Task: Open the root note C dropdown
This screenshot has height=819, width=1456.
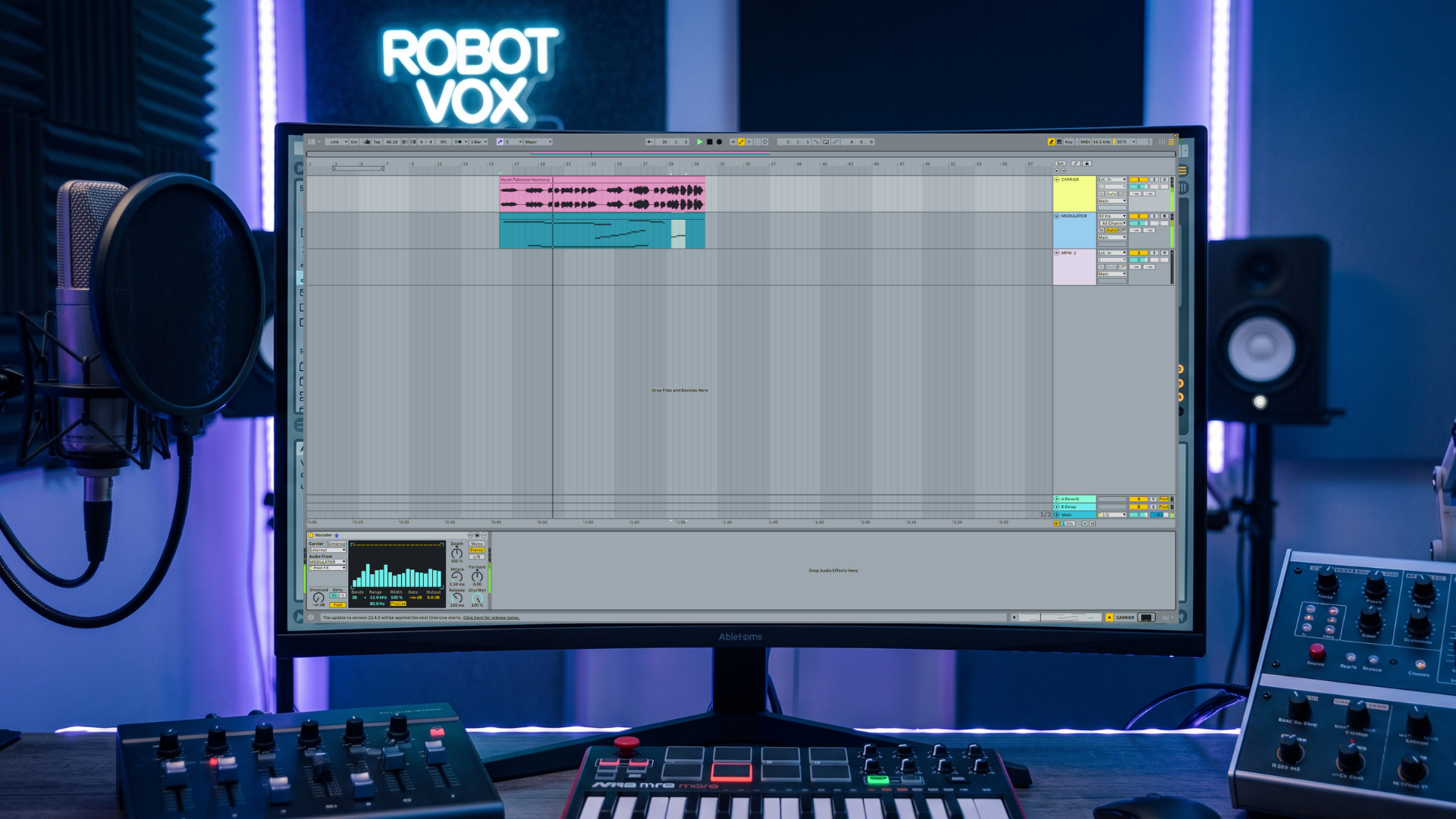Action: pyautogui.click(x=512, y=142)
